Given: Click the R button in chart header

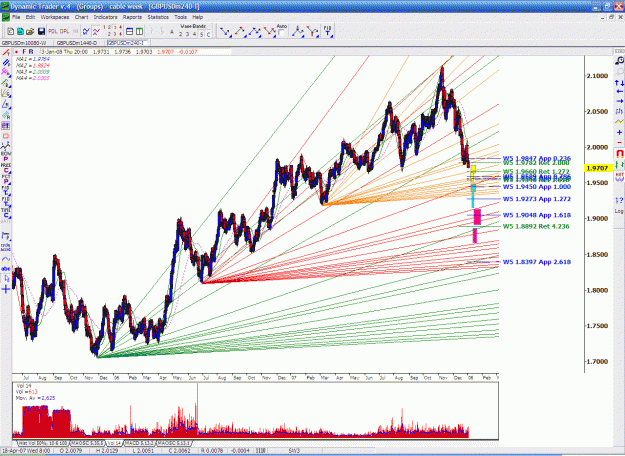Looking at the screenshot, I should tap(31, 52).
